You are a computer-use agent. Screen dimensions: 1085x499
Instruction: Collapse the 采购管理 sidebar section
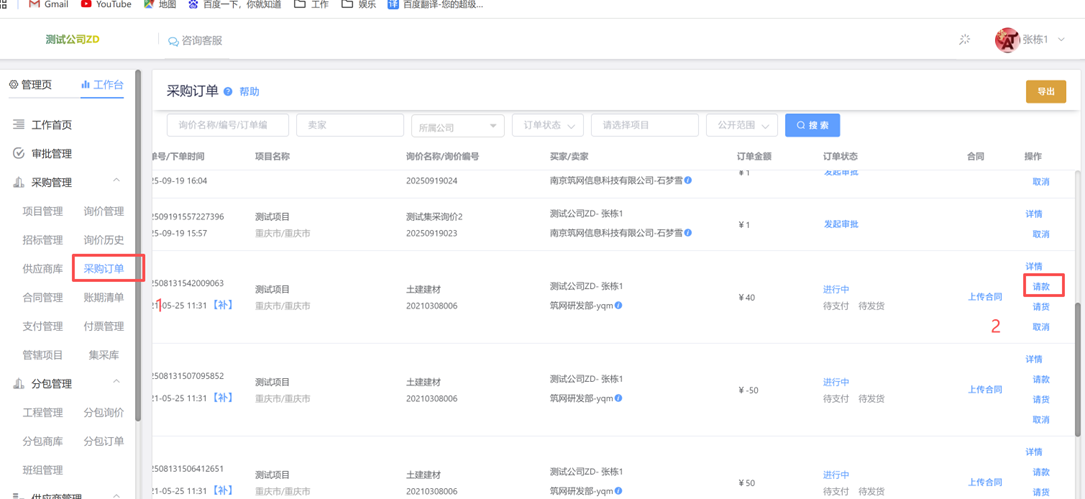pyautogui.click(x=116, y=182)
